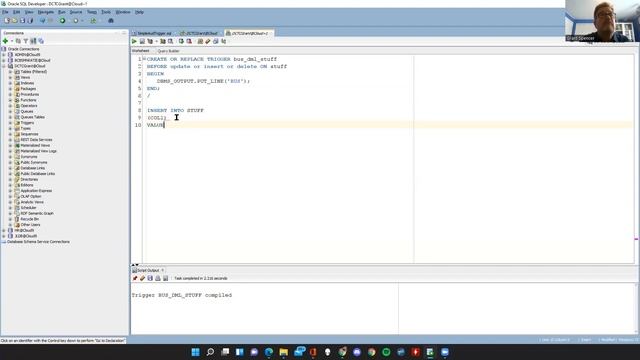Click the Save All icon in main toolbar
This screenshot has height=360, width=640.
[x=30, y=20]
